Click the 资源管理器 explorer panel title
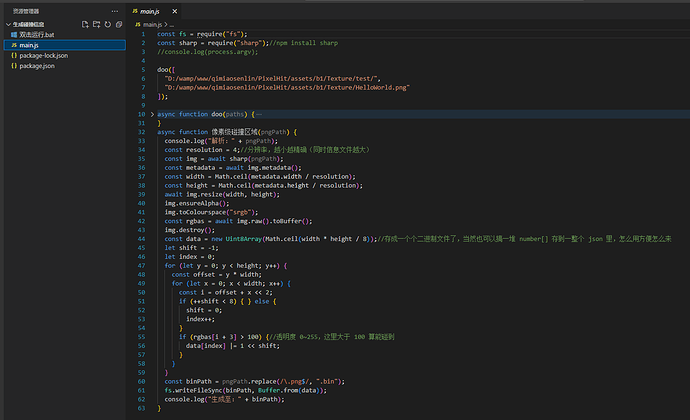690x420 pixels. click(26, 9)
